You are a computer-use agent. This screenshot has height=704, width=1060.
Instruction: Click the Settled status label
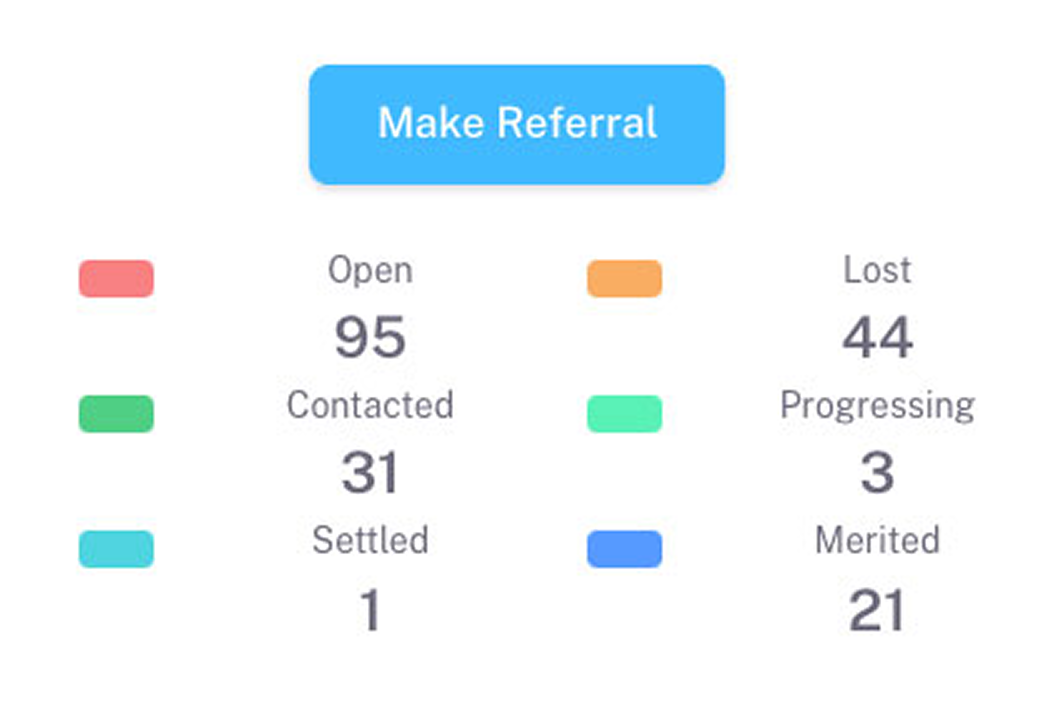pos(370,540)
